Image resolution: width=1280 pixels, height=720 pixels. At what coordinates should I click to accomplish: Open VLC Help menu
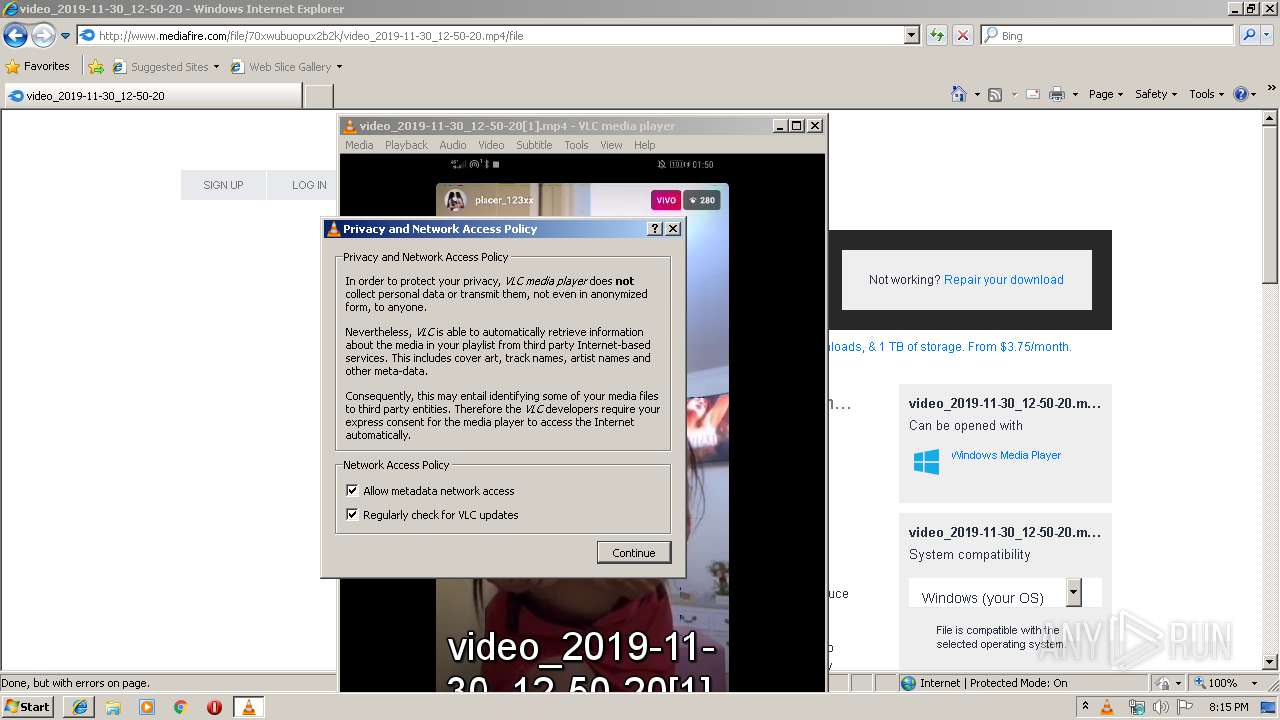[x=645, y=145]
